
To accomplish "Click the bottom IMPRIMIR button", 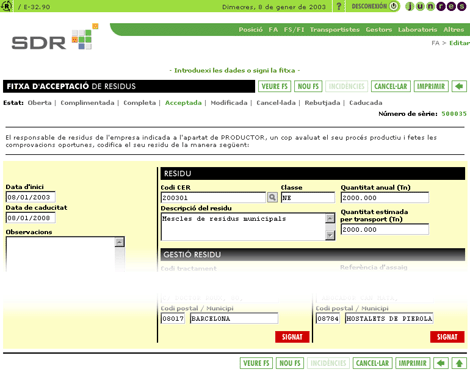I will [x=412, y=363].
